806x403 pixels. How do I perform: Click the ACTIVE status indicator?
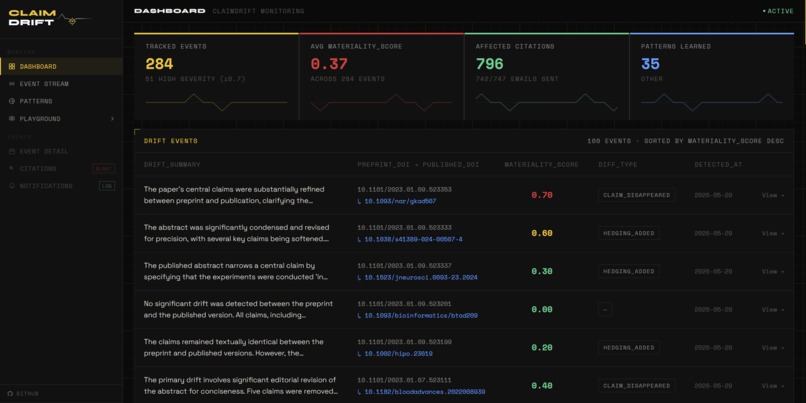[778, 11]
